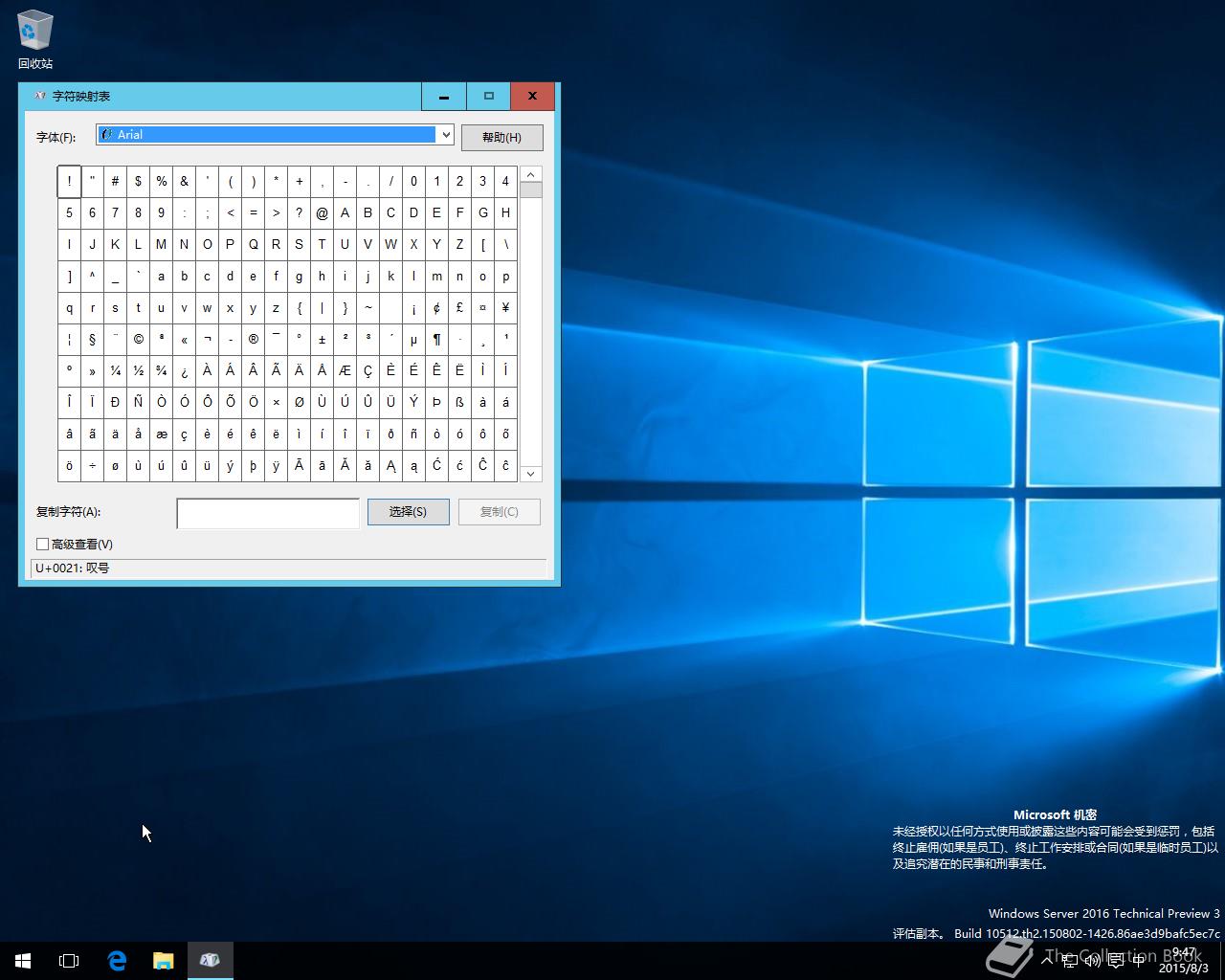Select the ¼ fraction character cell

pyautogui.click(x=115, y=370)
